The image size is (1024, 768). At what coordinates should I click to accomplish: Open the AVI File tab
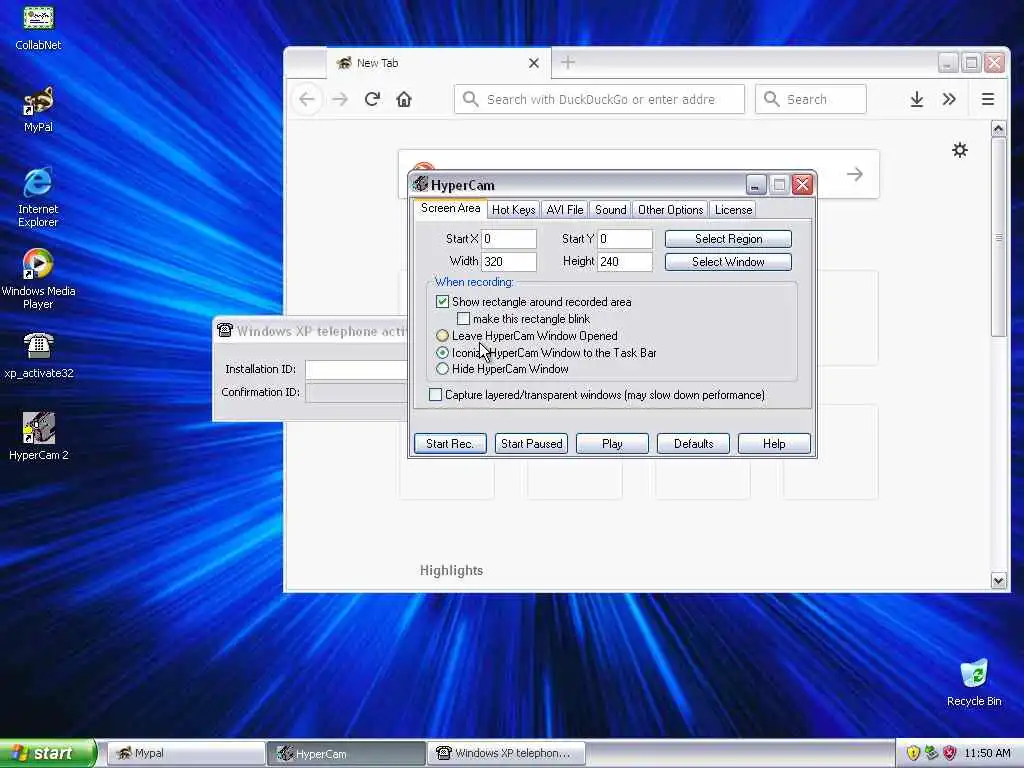coord(564,210)
